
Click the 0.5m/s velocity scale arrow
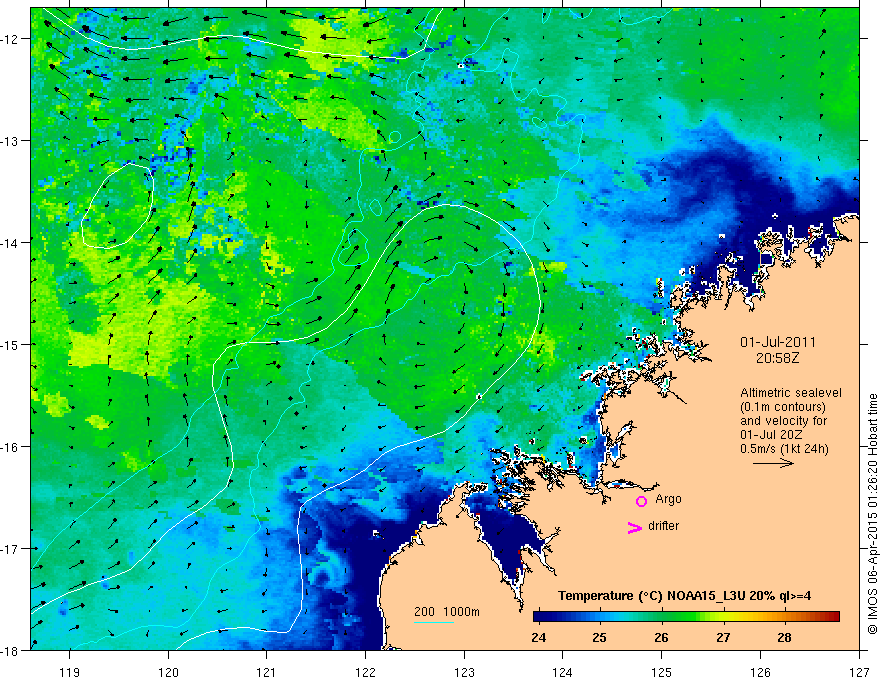tap(773, 463)
